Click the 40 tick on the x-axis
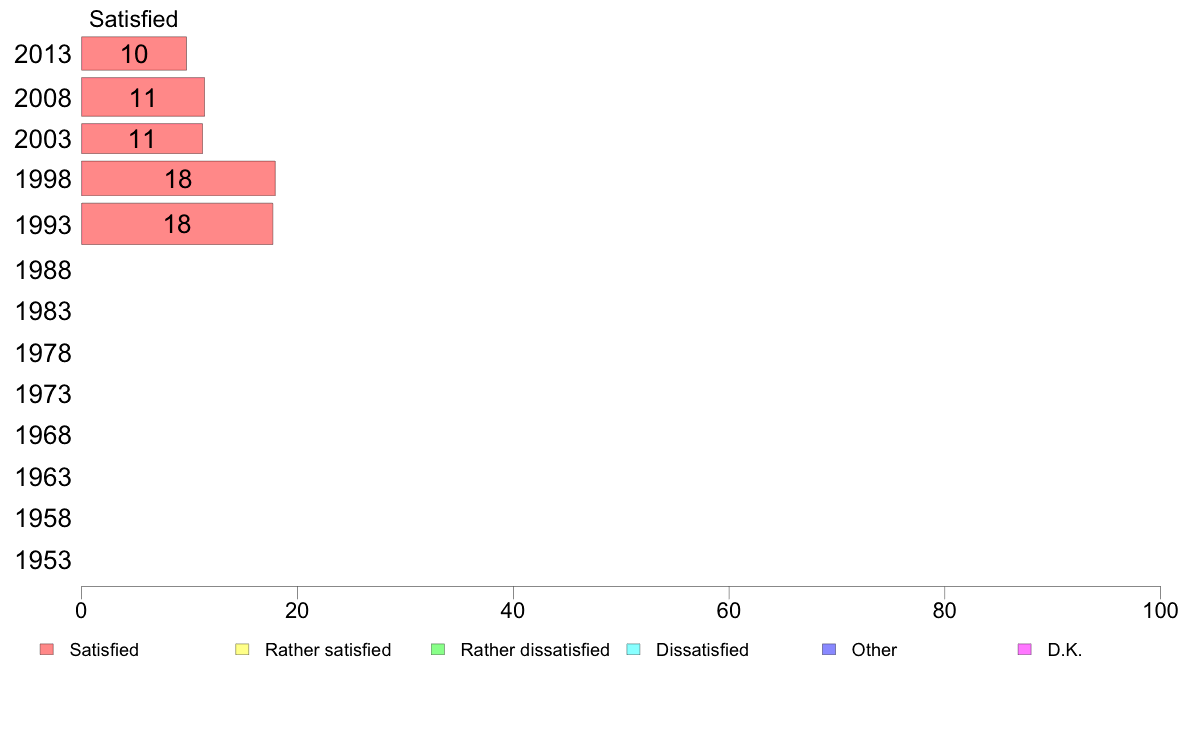Image resolution: width=1188 pixels, height=736 pixels. pyautogui.click(x=513, y=610)
